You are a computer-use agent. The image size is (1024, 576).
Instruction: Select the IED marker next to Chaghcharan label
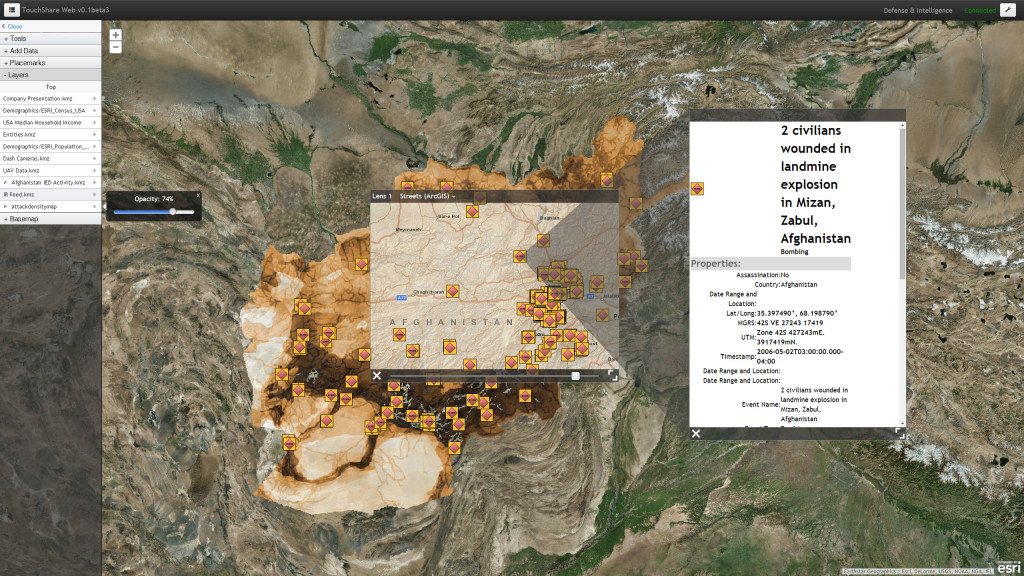point(453,291)
